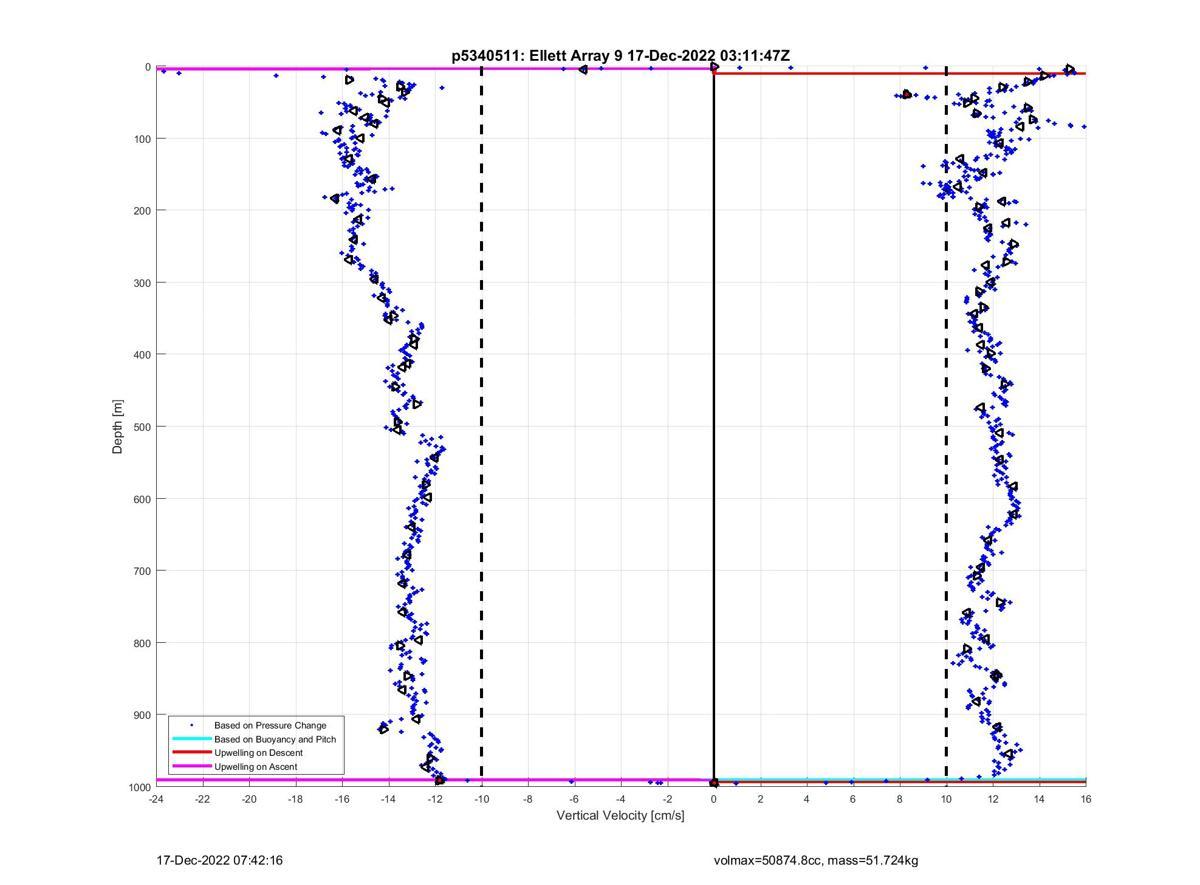The image size is (1200, 885).
Task: Select the "Depth [m]" axis label
Action: (118, 427)
